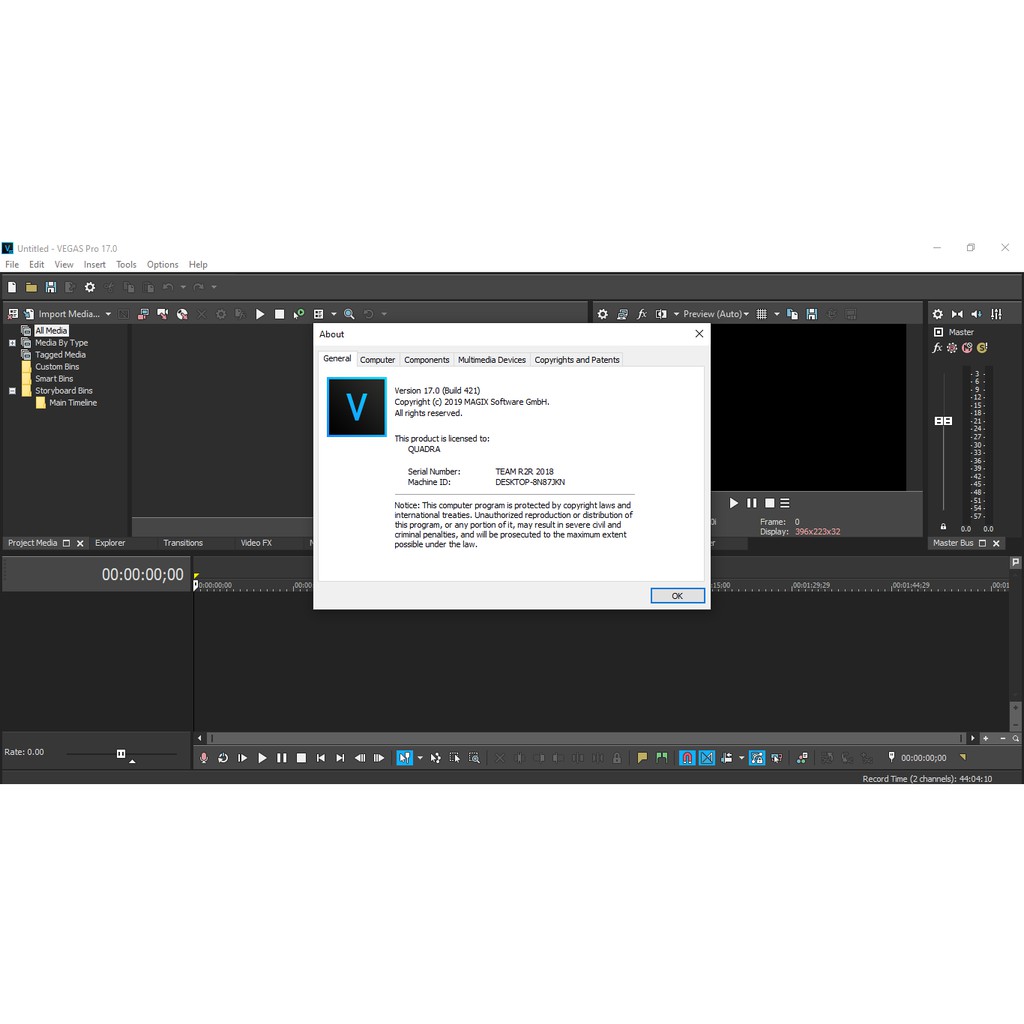
Task: Switch to the Transitions docked tab
Action: (x=183, y=543)
